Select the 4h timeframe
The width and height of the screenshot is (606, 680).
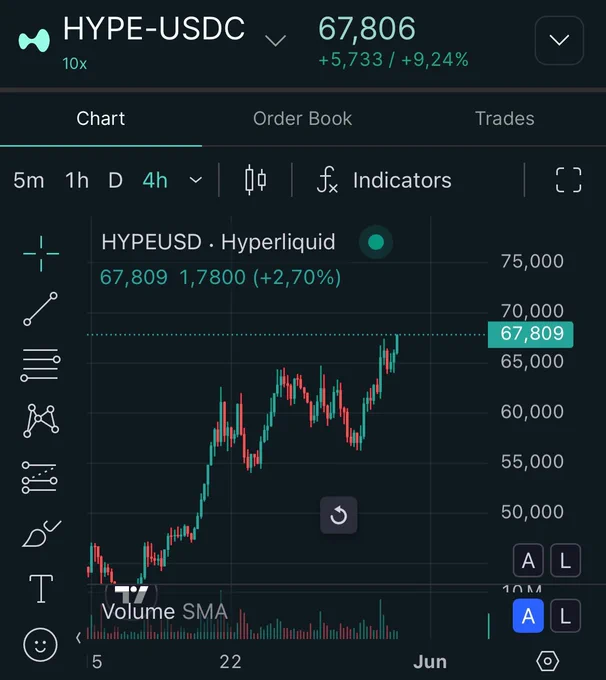tap(155, 180)
